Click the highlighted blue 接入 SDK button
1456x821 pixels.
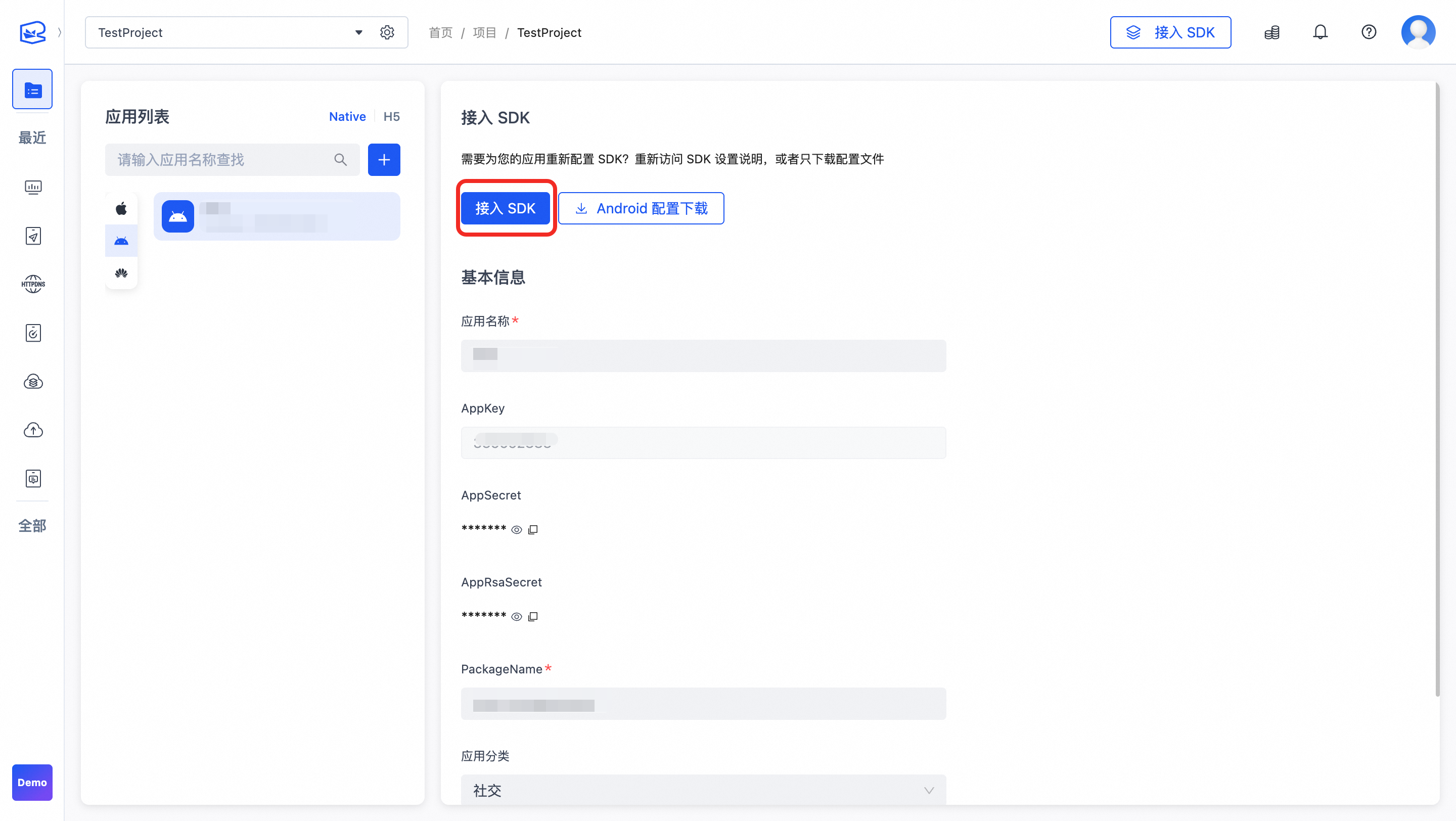click(505, 208)
